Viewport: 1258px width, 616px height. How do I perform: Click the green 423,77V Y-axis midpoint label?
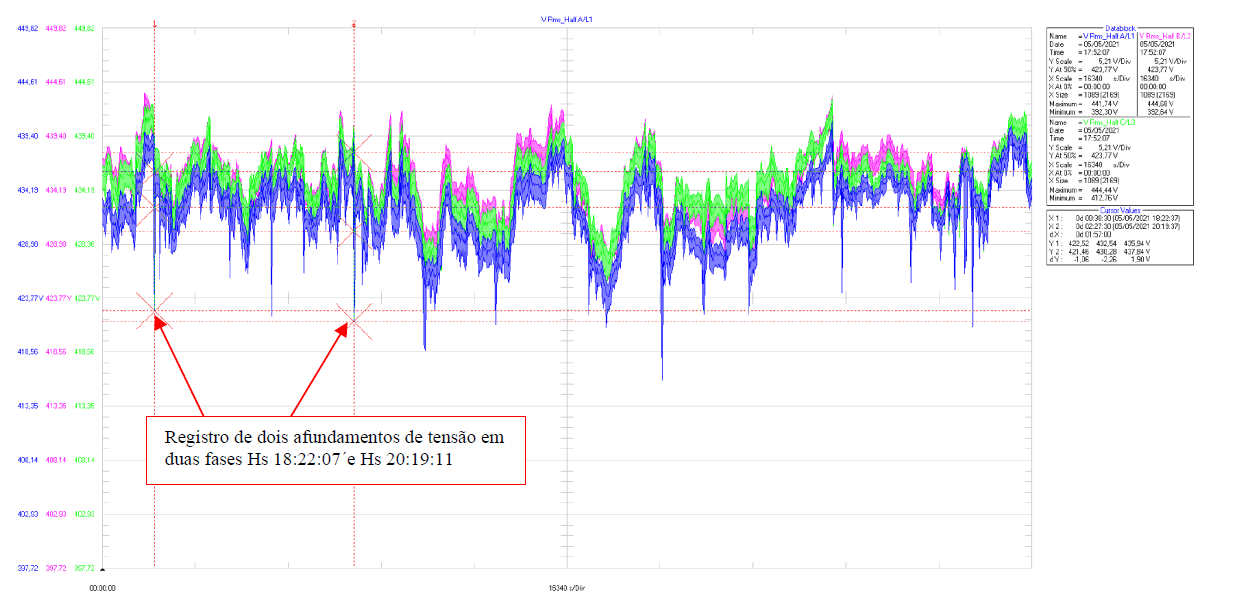(86, 298)
